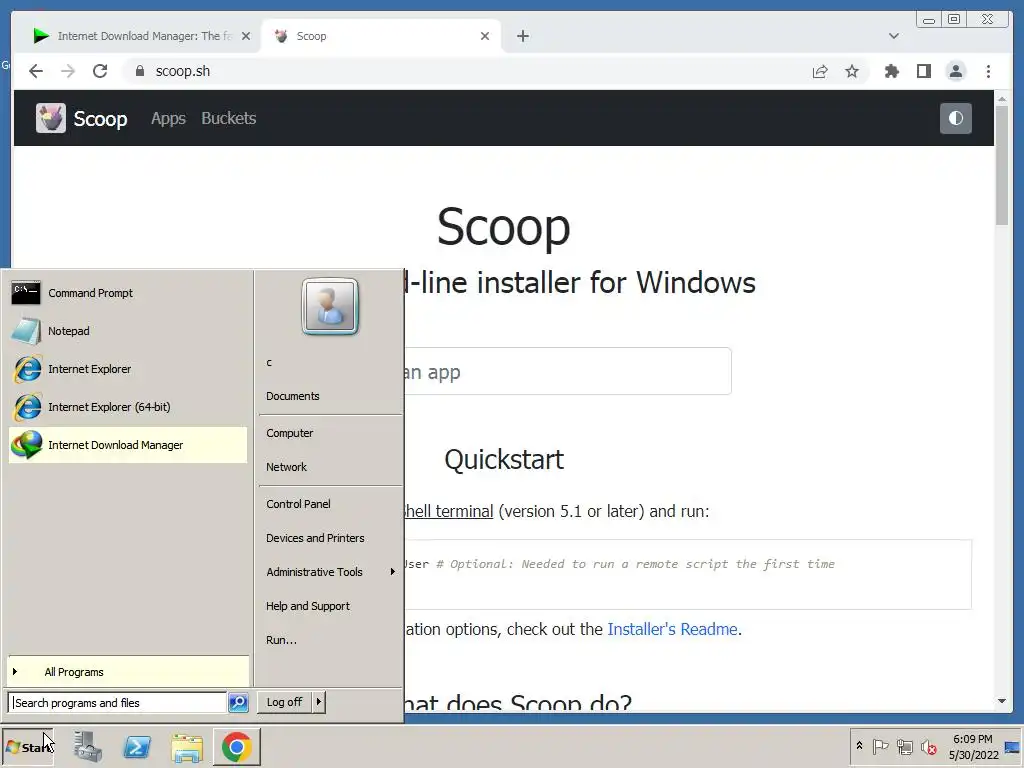Bookmark this tab with the star
This screenshot has height=768, width=1024.
(852, 71)
